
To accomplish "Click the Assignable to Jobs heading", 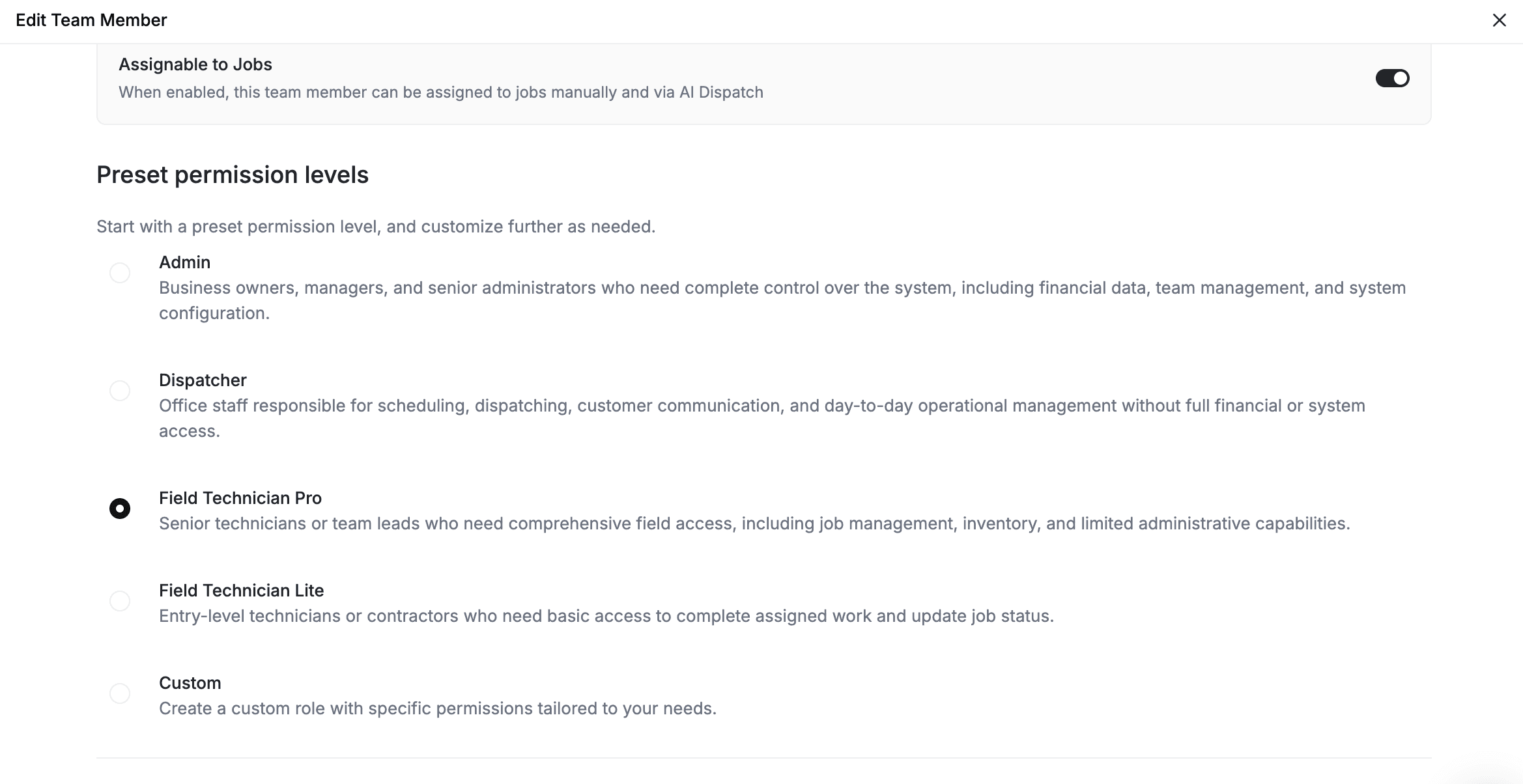I will pyautogui.click(x=195, y=64).
